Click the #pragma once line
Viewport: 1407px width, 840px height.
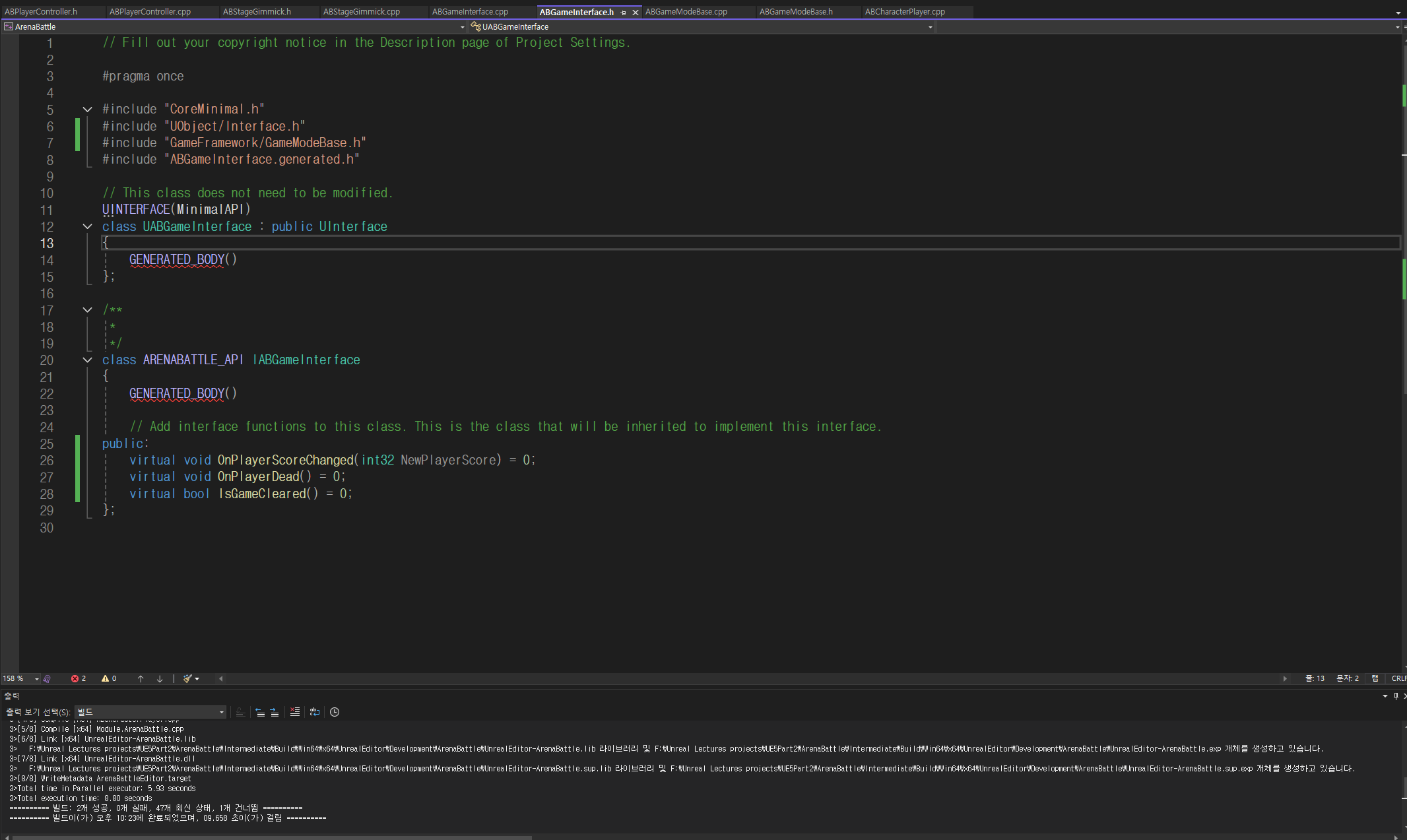point(143,77)
